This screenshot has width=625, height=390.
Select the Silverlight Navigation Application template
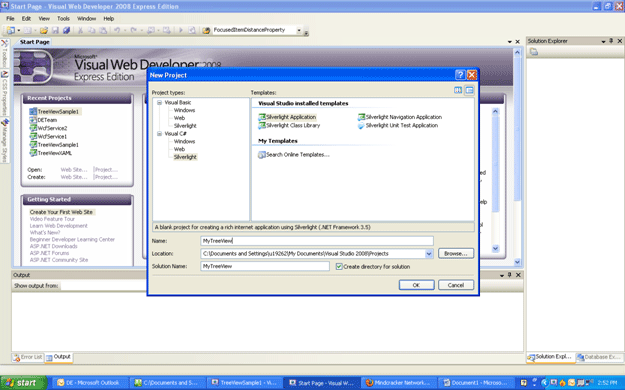coord(400,117)
